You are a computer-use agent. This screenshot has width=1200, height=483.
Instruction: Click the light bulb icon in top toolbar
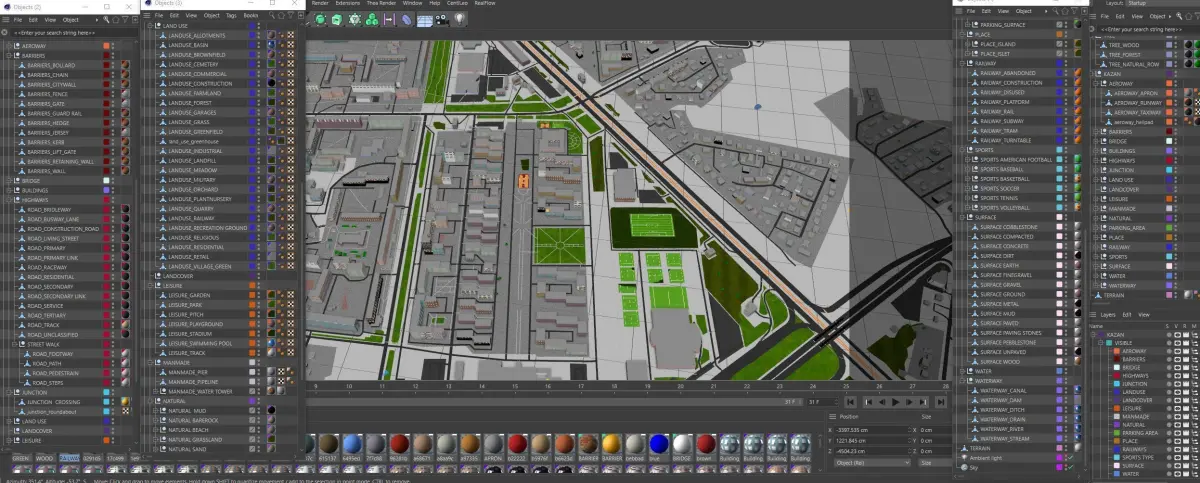click(x=460, y=19)
